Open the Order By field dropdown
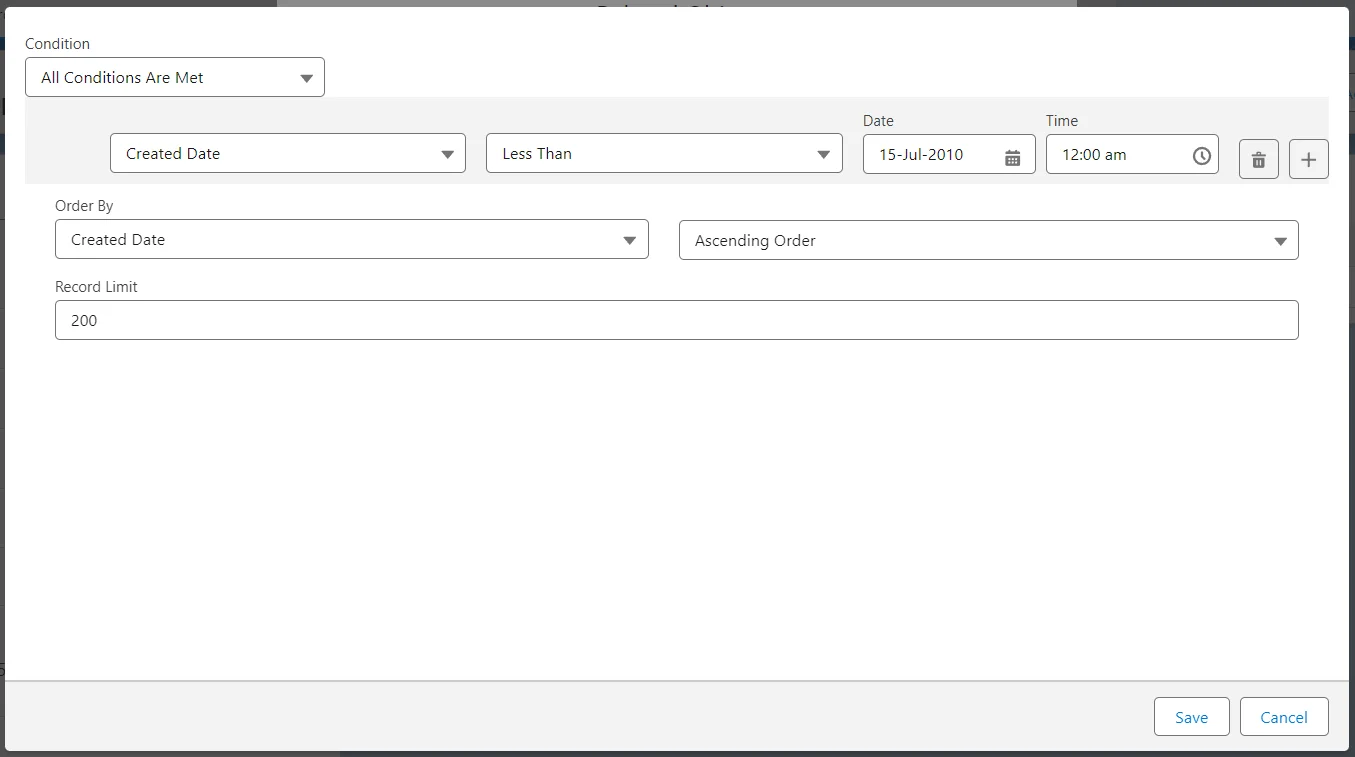The height and width of the screenshot is (757, 1355). [x=351, y=240]
